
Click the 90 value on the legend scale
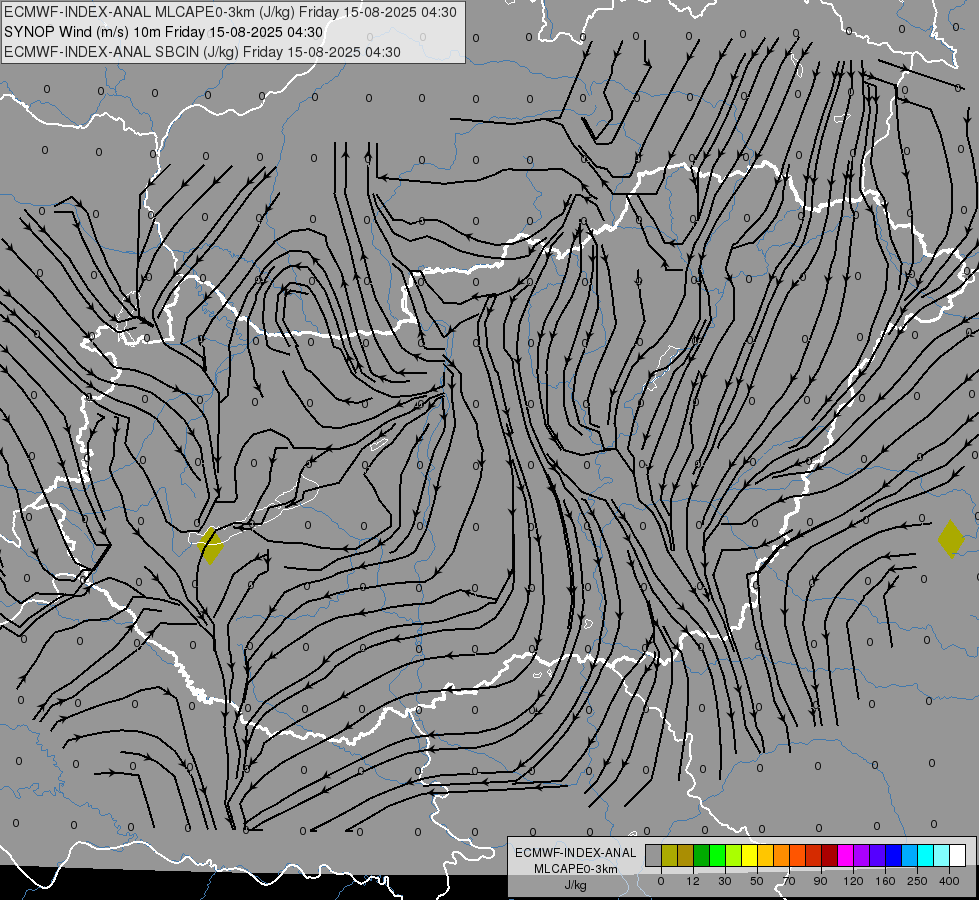click(820, 881)
